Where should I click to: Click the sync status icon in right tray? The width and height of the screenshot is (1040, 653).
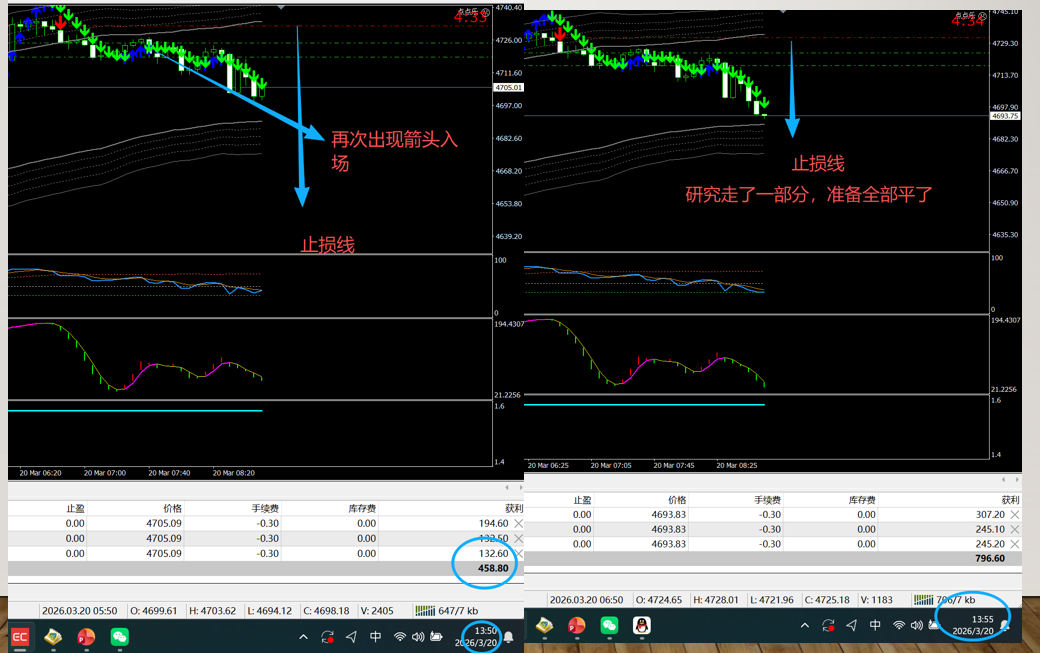(828, 625)
